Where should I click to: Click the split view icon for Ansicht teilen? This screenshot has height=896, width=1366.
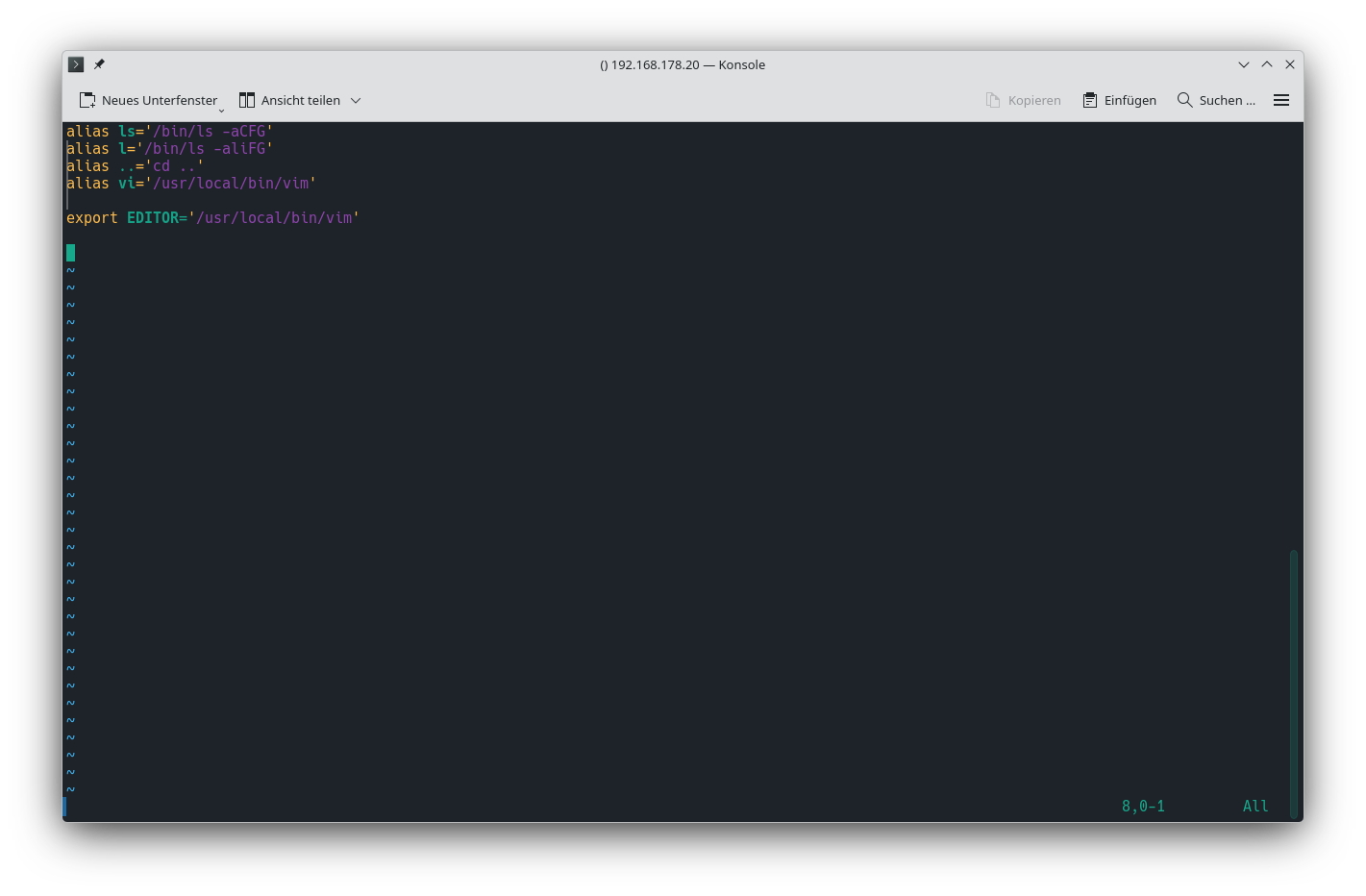pos(247,100)
